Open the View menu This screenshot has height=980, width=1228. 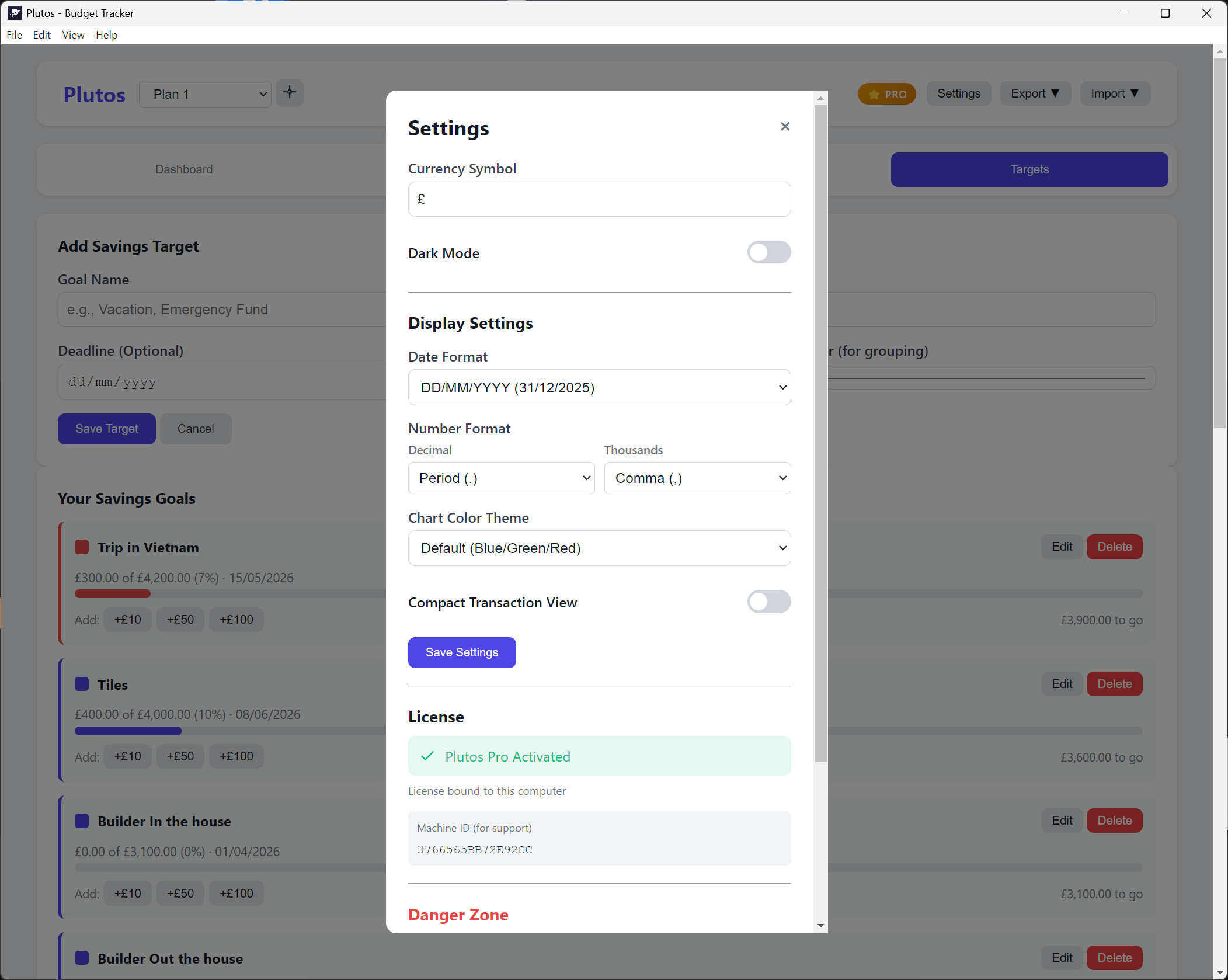(x=72, y=34)
